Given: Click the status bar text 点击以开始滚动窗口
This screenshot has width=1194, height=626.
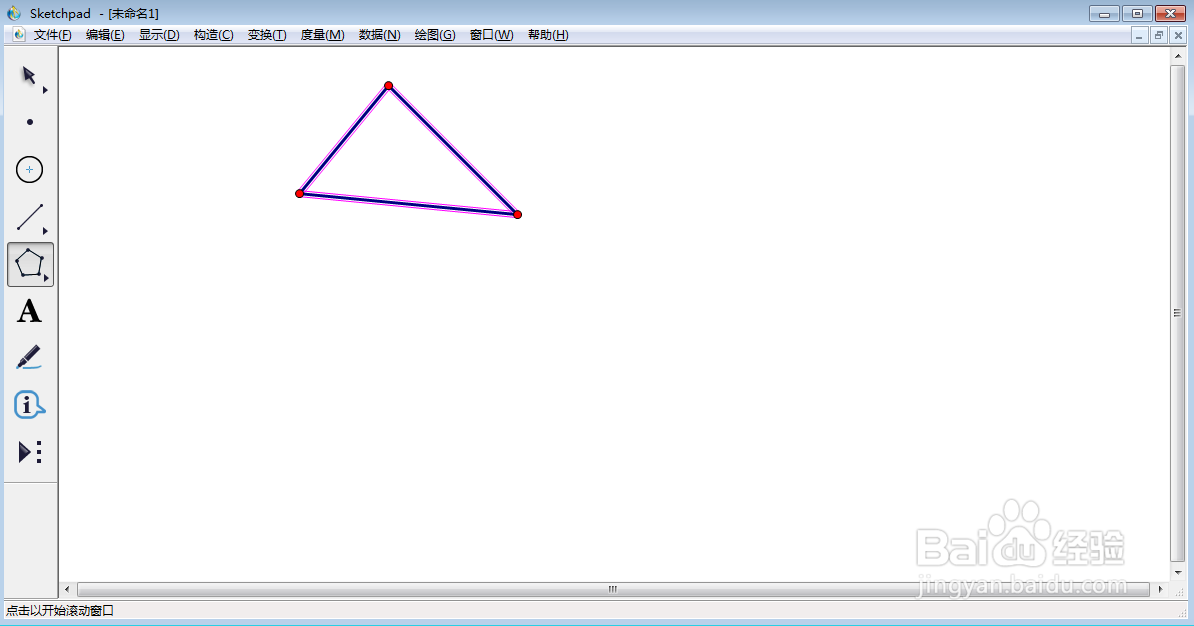Looking at the screenshot, I should [60, 610].
